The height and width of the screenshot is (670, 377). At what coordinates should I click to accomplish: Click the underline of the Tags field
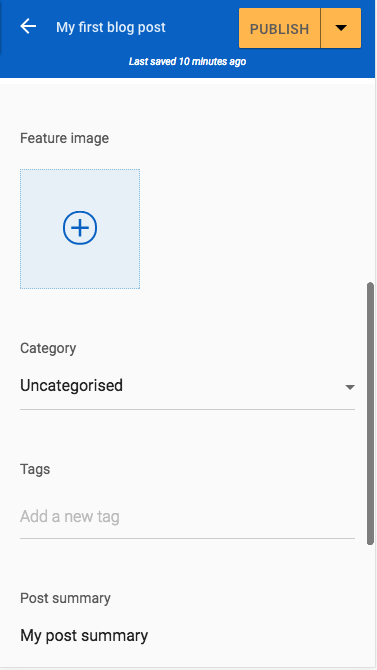click(x=187, y=538)
